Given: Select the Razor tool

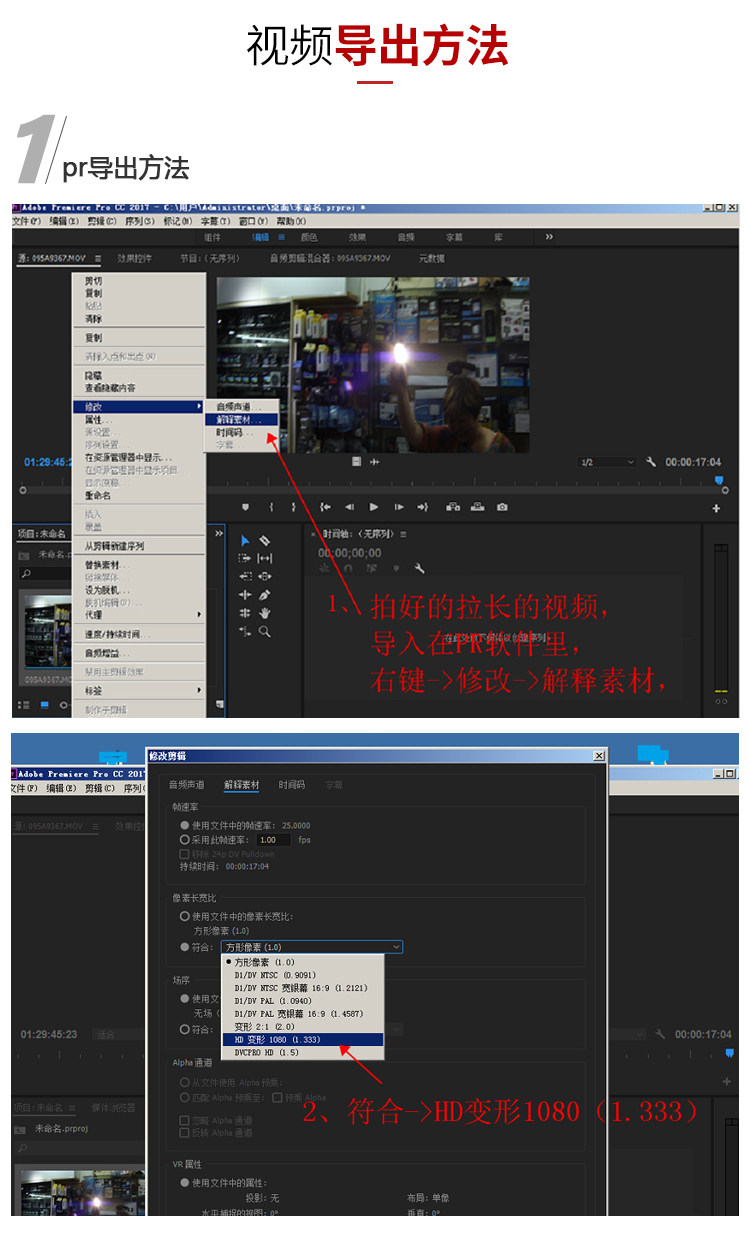Looking at the screenshot, I should (x=264, y=540).
